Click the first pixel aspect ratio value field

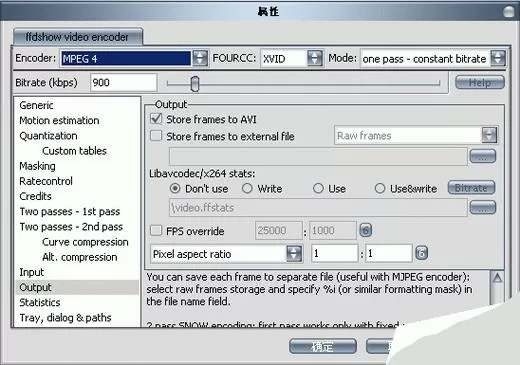335,254
